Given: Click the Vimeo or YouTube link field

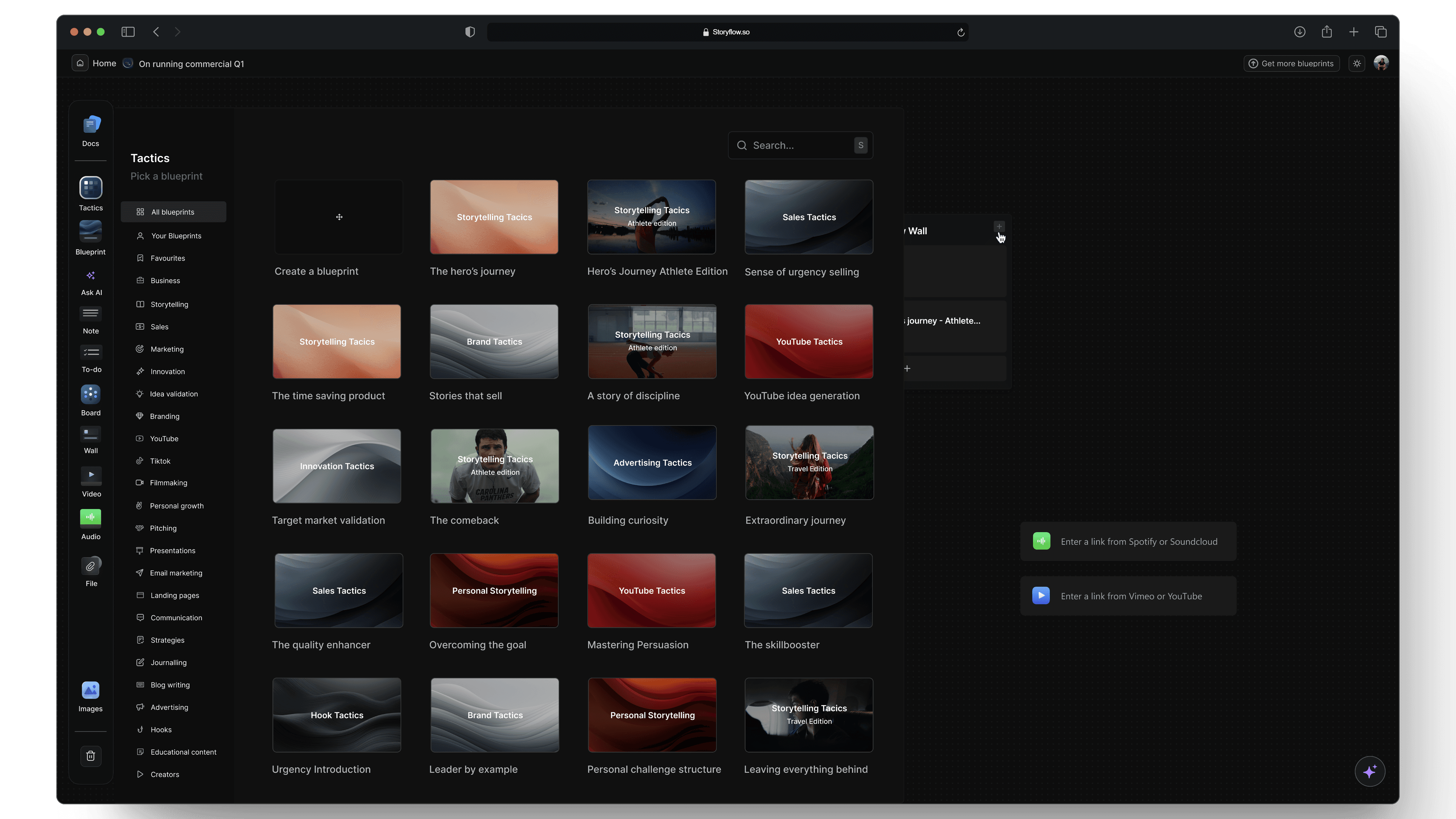Looking at the screenshot, I should point(1128,596).
